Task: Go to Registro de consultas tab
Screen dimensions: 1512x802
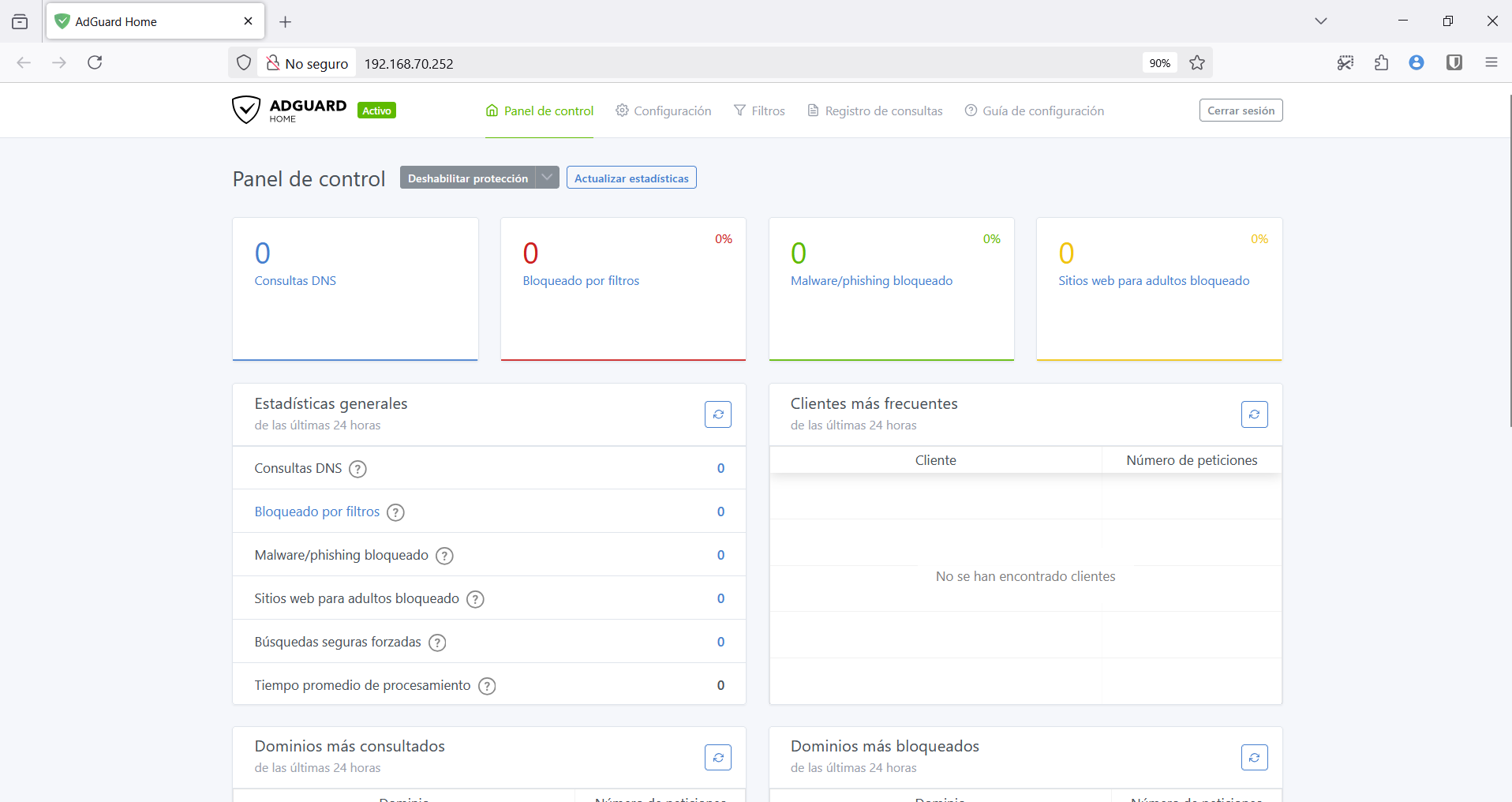Action: tap(875, 111)
